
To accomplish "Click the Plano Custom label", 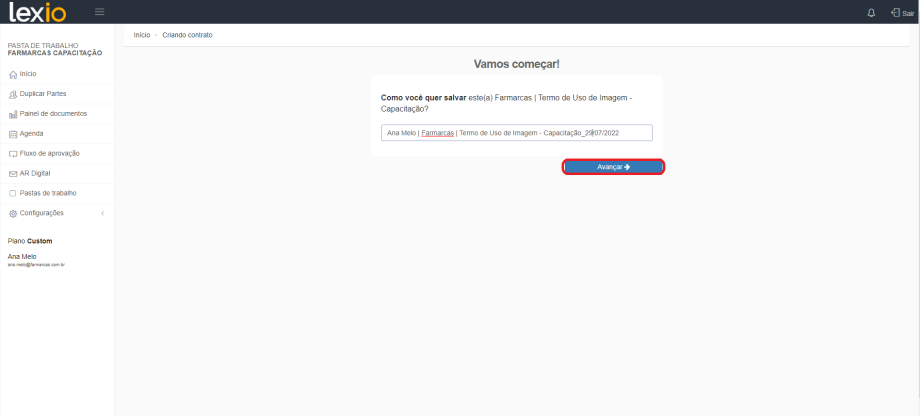I will coord(30,241).
